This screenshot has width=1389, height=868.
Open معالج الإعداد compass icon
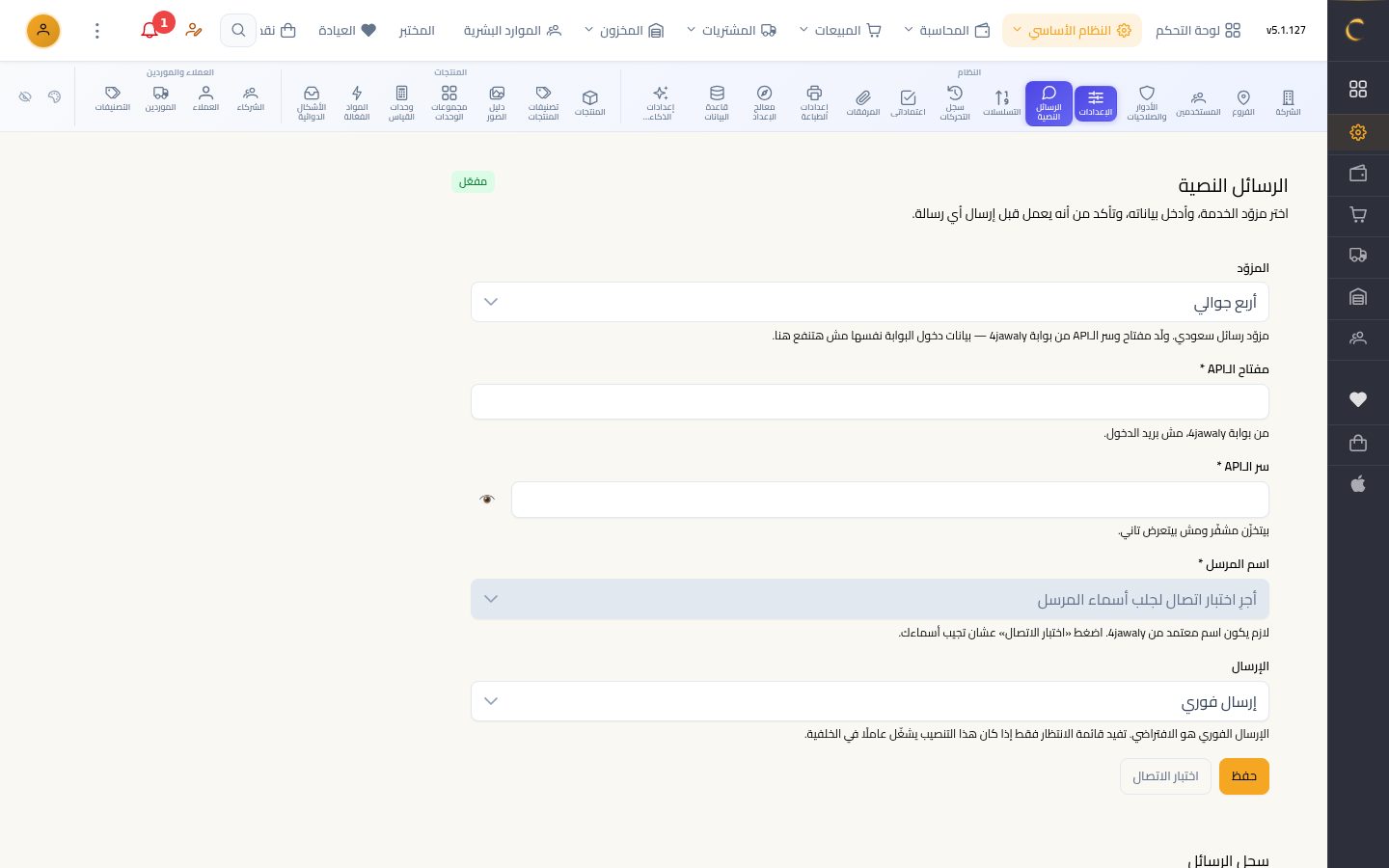764,103
